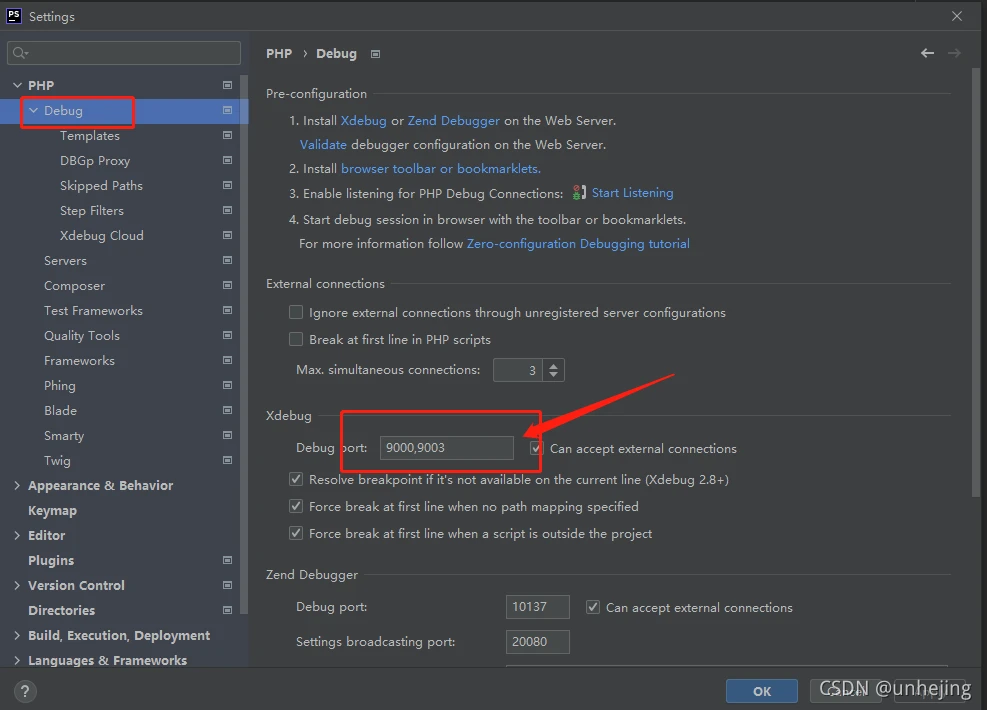Click the Max simultaneous connections value field

point(517,370)
